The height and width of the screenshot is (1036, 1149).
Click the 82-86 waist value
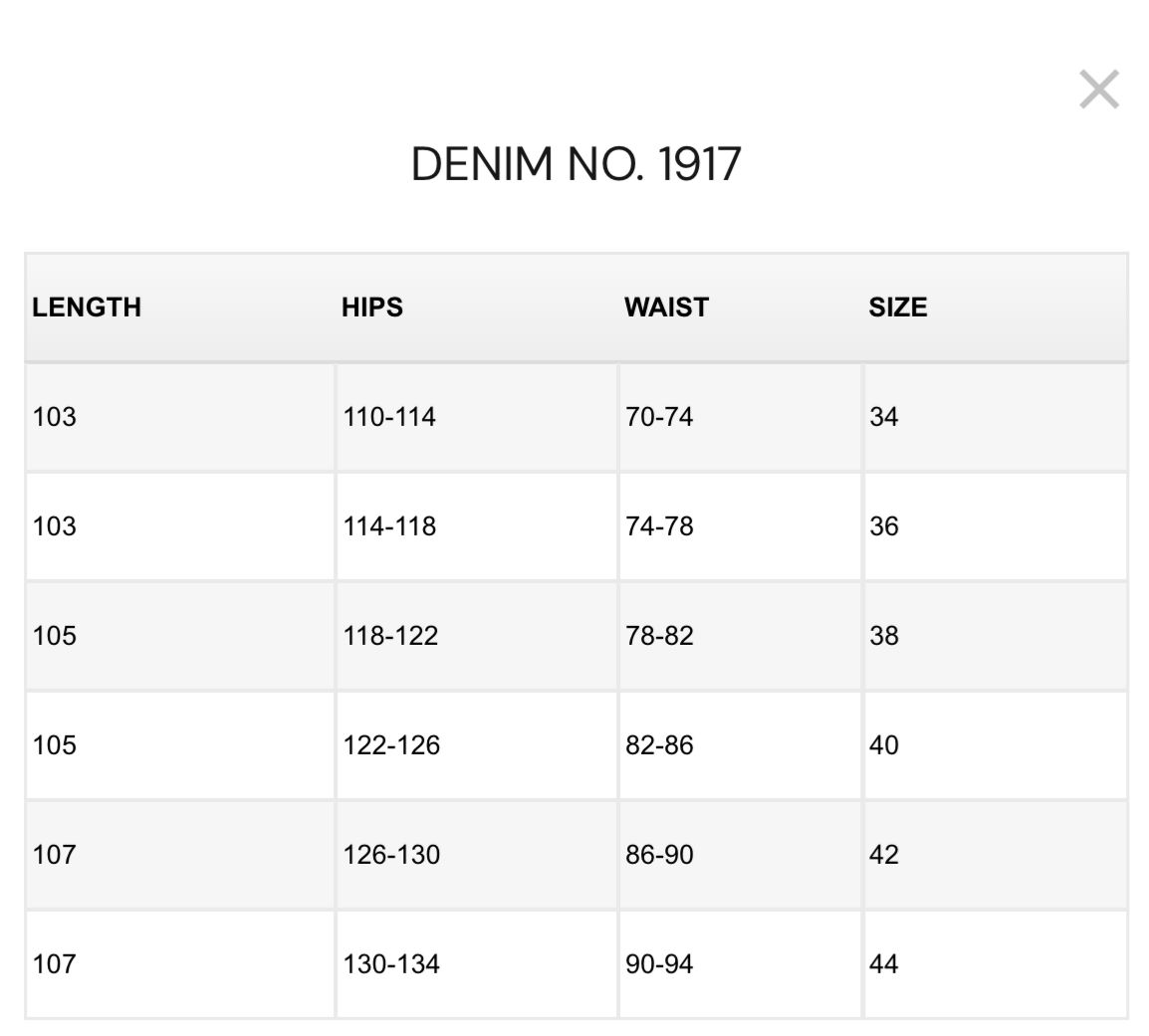click(x=659, y=745)
